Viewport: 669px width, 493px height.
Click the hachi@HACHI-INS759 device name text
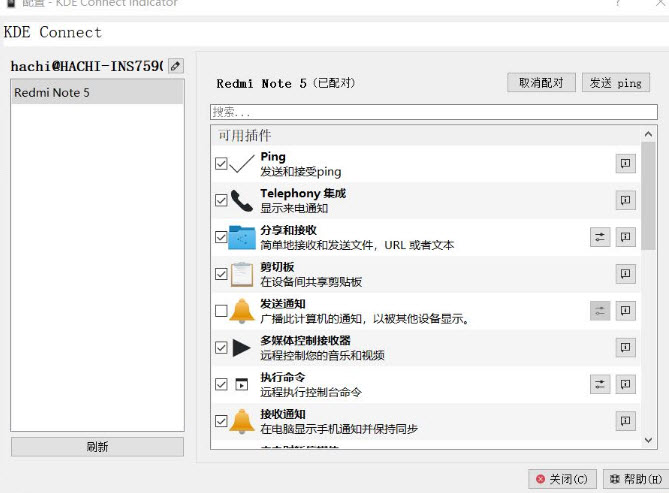(x=87, y=66)
